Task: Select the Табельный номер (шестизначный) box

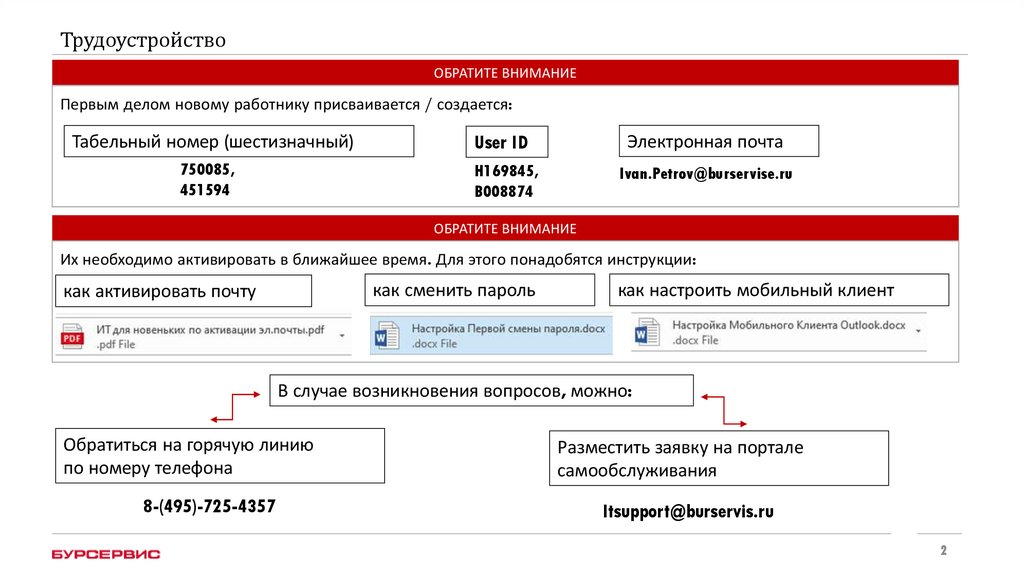Action: point(239,141)
